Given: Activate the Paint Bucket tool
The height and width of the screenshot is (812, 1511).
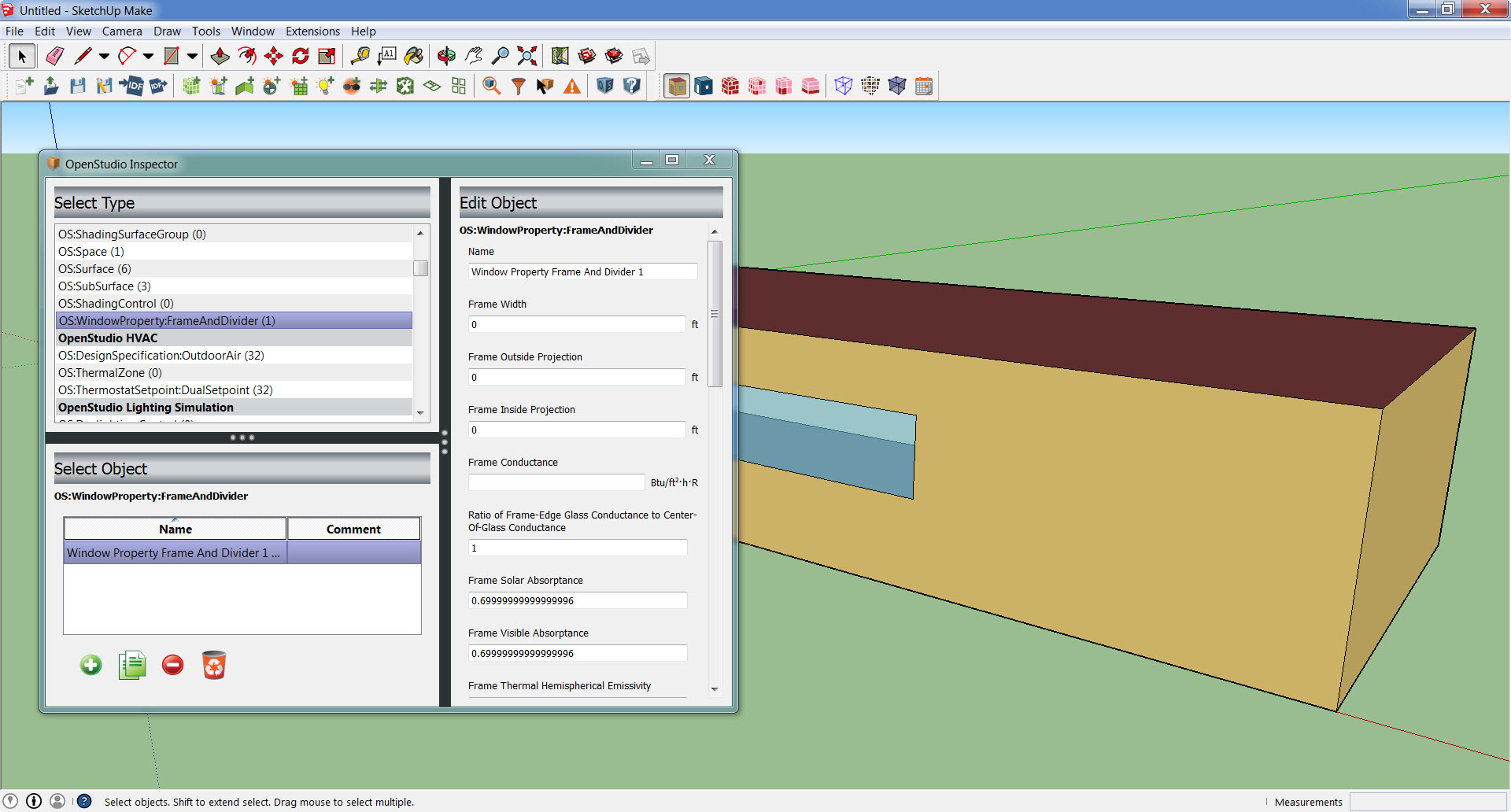Looking at the screenshot, I should 415,56.
